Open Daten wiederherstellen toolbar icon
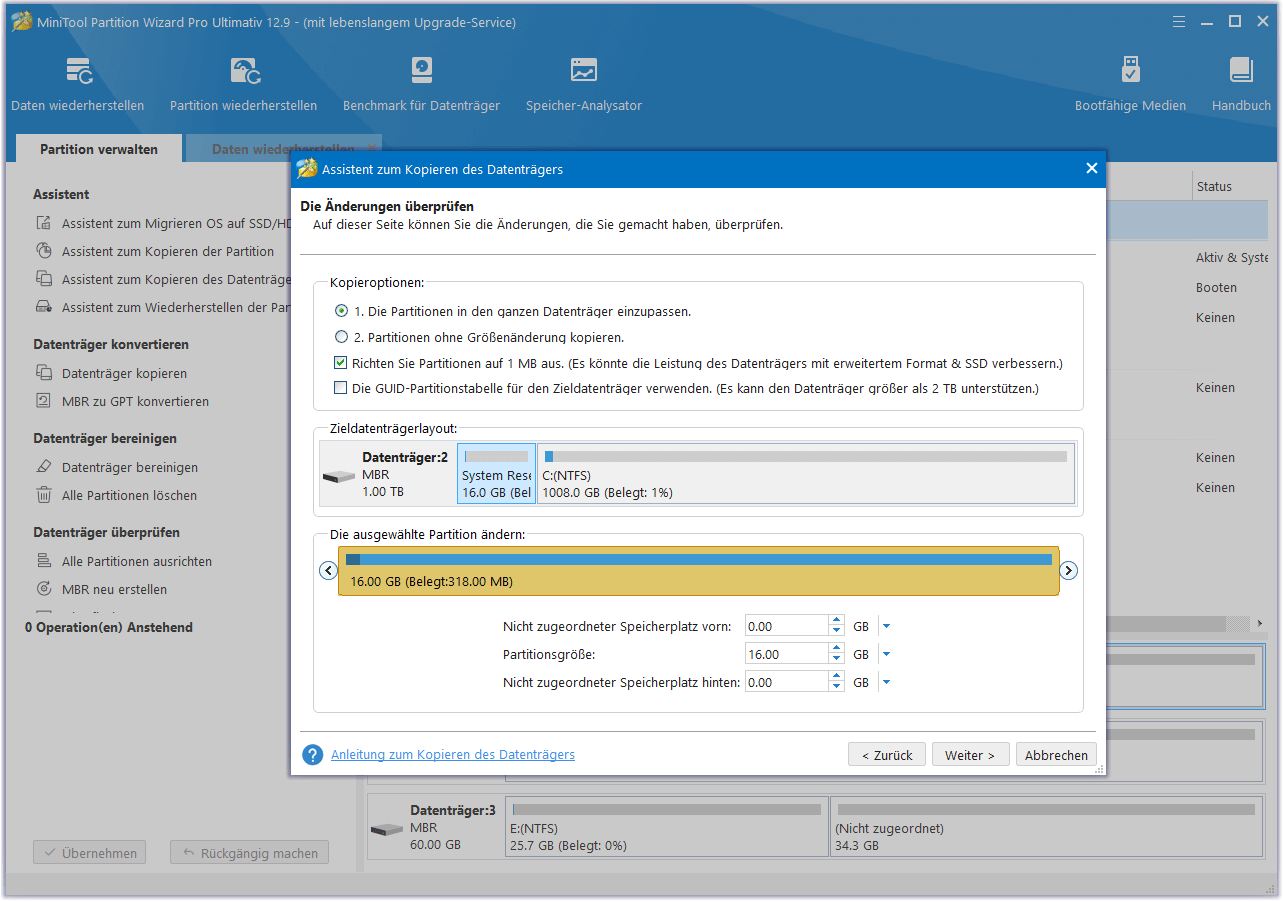This screenshot has width=1283, height=902. (78, 71)
